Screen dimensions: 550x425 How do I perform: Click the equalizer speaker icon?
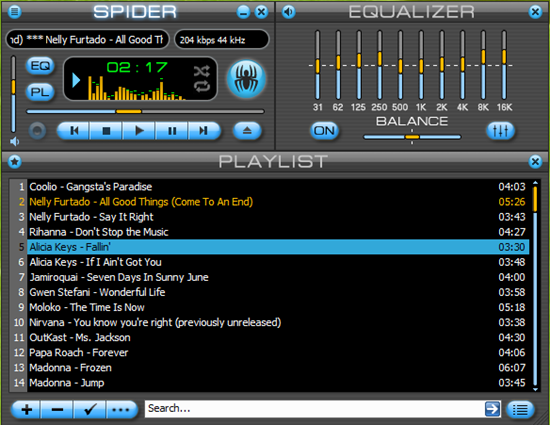[x=288, y=12]
